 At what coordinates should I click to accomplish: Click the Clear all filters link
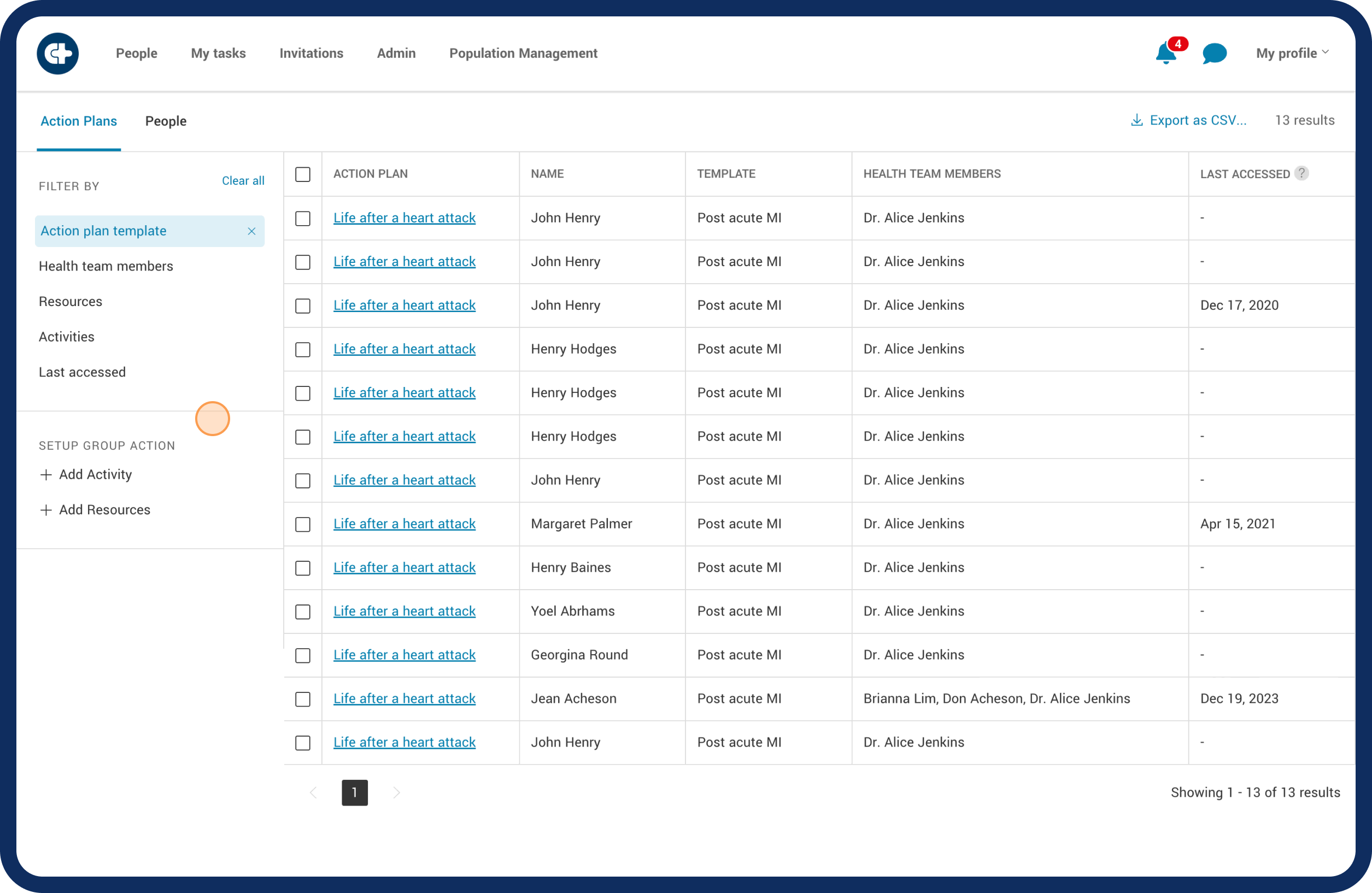(243, 180)
